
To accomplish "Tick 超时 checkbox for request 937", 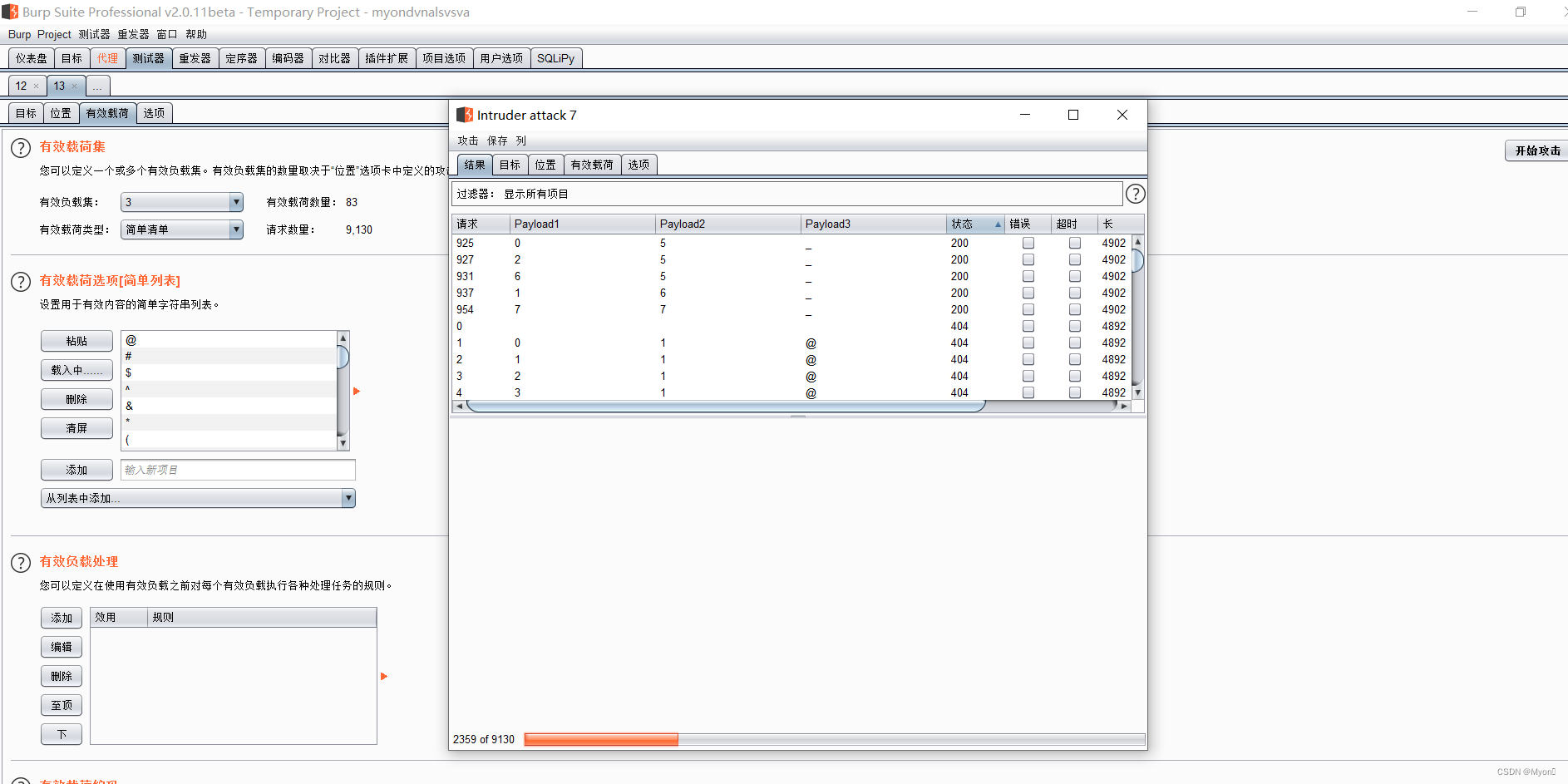I will pyautogui.click(x=1075, y=293).
